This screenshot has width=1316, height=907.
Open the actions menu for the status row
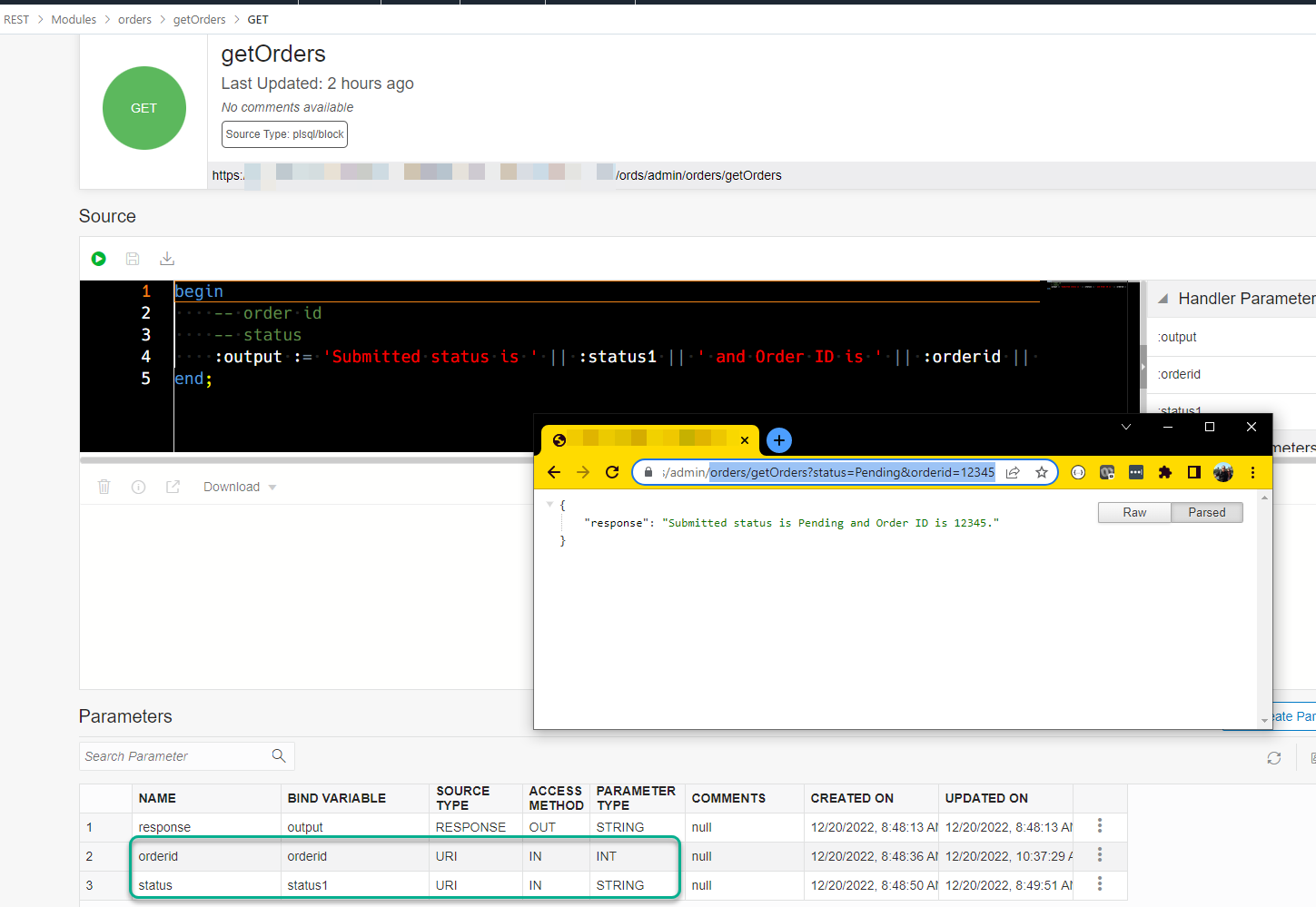[1100, 883]
